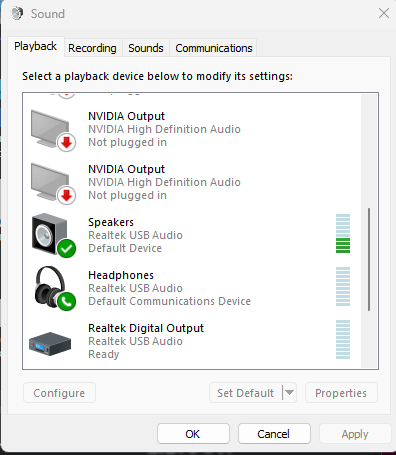The image size is (396, 455).
Task: Close the Sound dialog window
Action: tap(384, 13)
